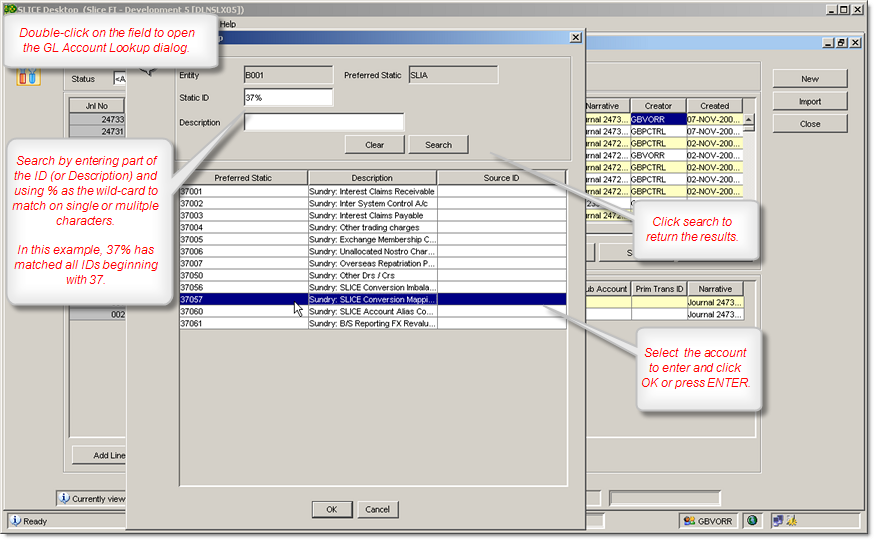Click the Ready info icon in status bar

point(15,521)
